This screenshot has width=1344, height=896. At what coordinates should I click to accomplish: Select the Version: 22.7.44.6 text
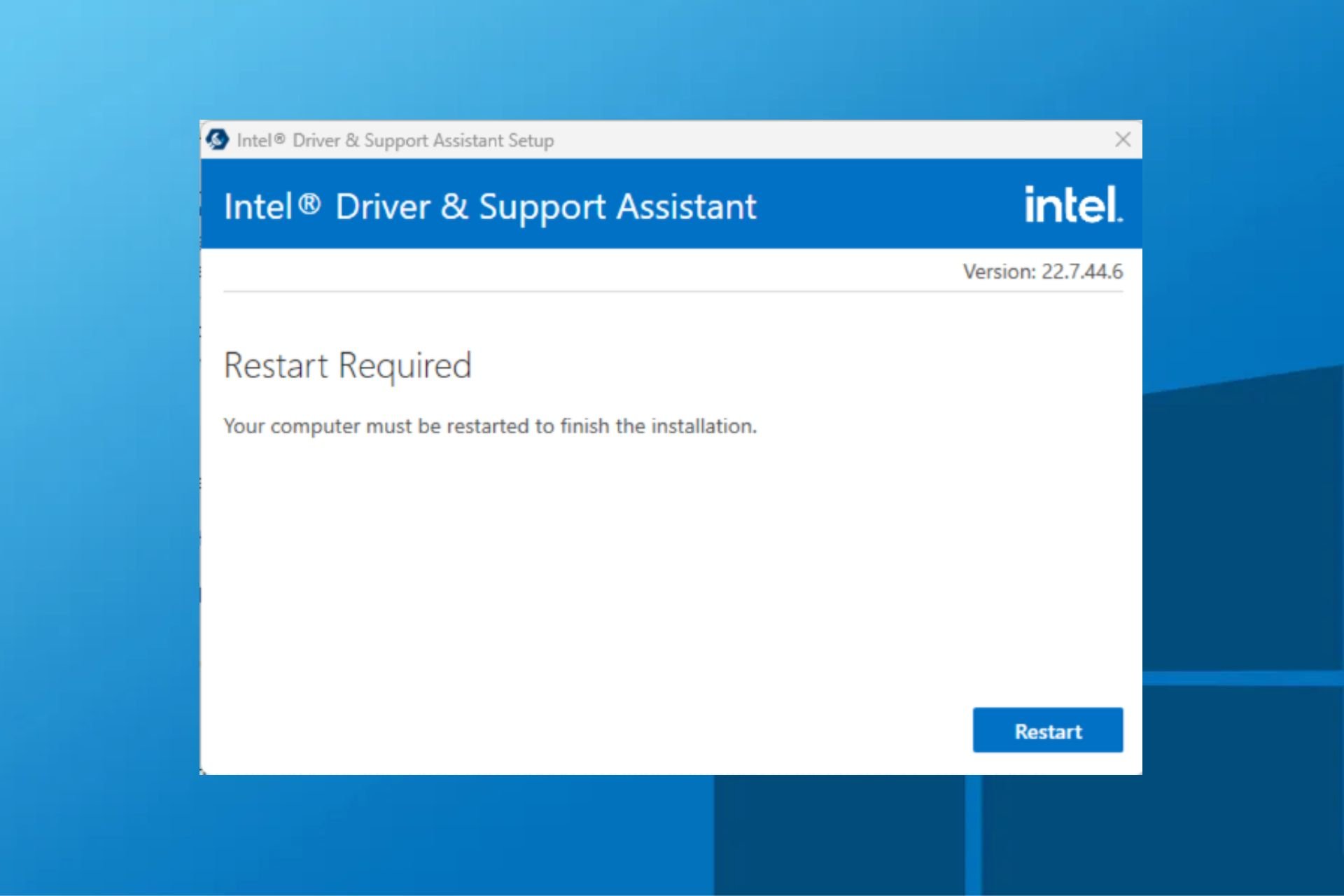click(x=1042, y=272)
